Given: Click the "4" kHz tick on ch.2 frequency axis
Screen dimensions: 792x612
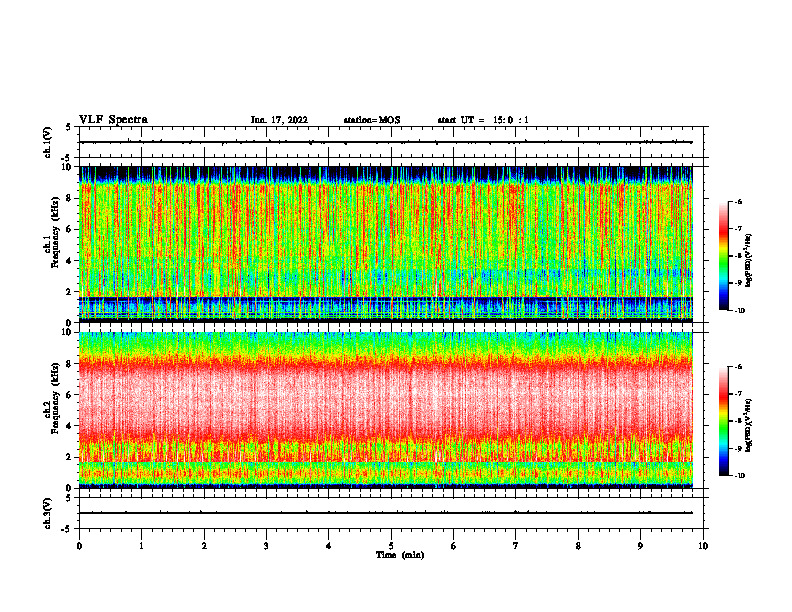Looking at the screenshot, I should 70,426.
